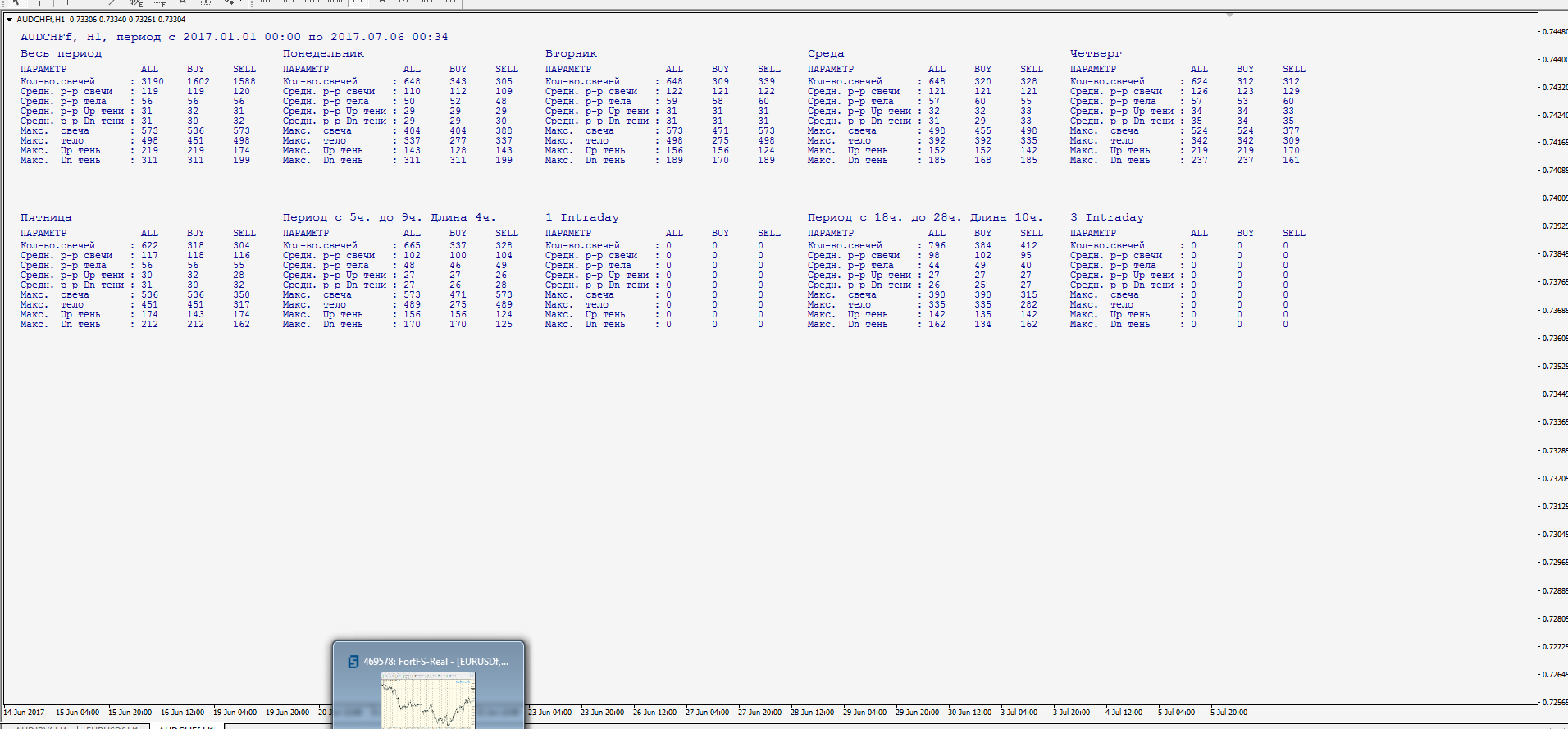Select the 'Среда' section heading

click(x=826, y=53)
